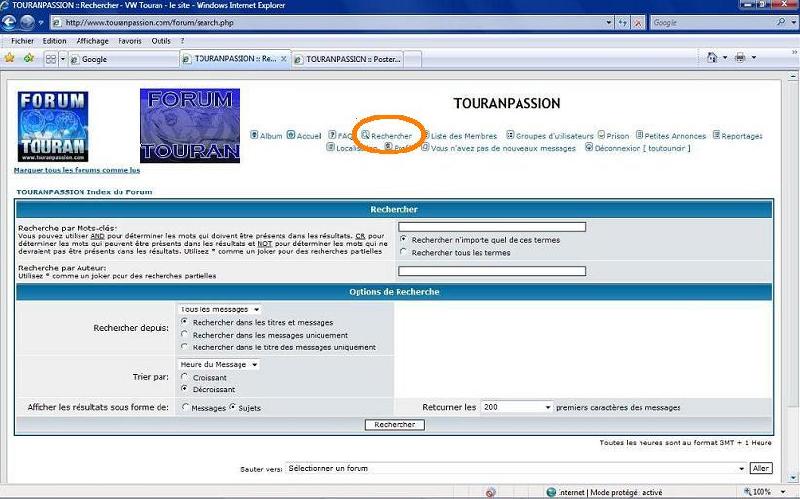
Task: Open the Album forum link icon
Action: tap(254, 135)
